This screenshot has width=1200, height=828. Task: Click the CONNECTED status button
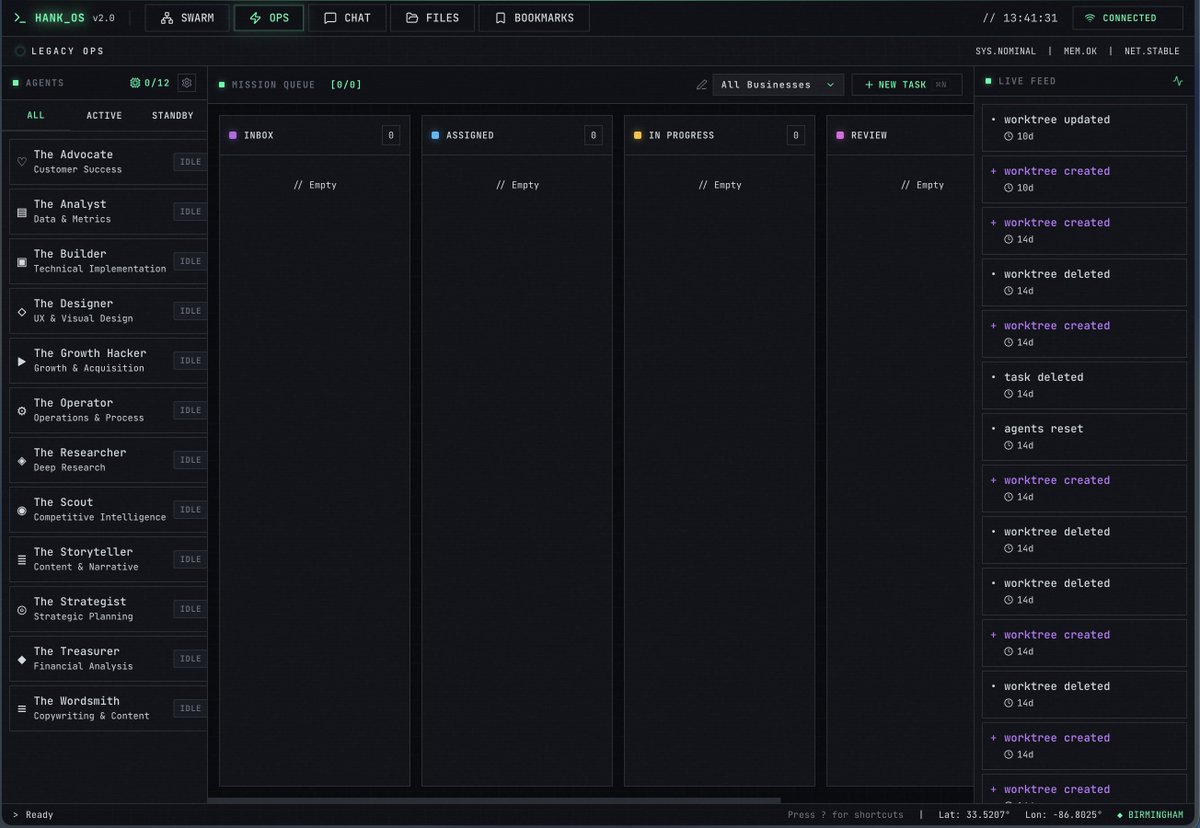(x=1127, y=18)
